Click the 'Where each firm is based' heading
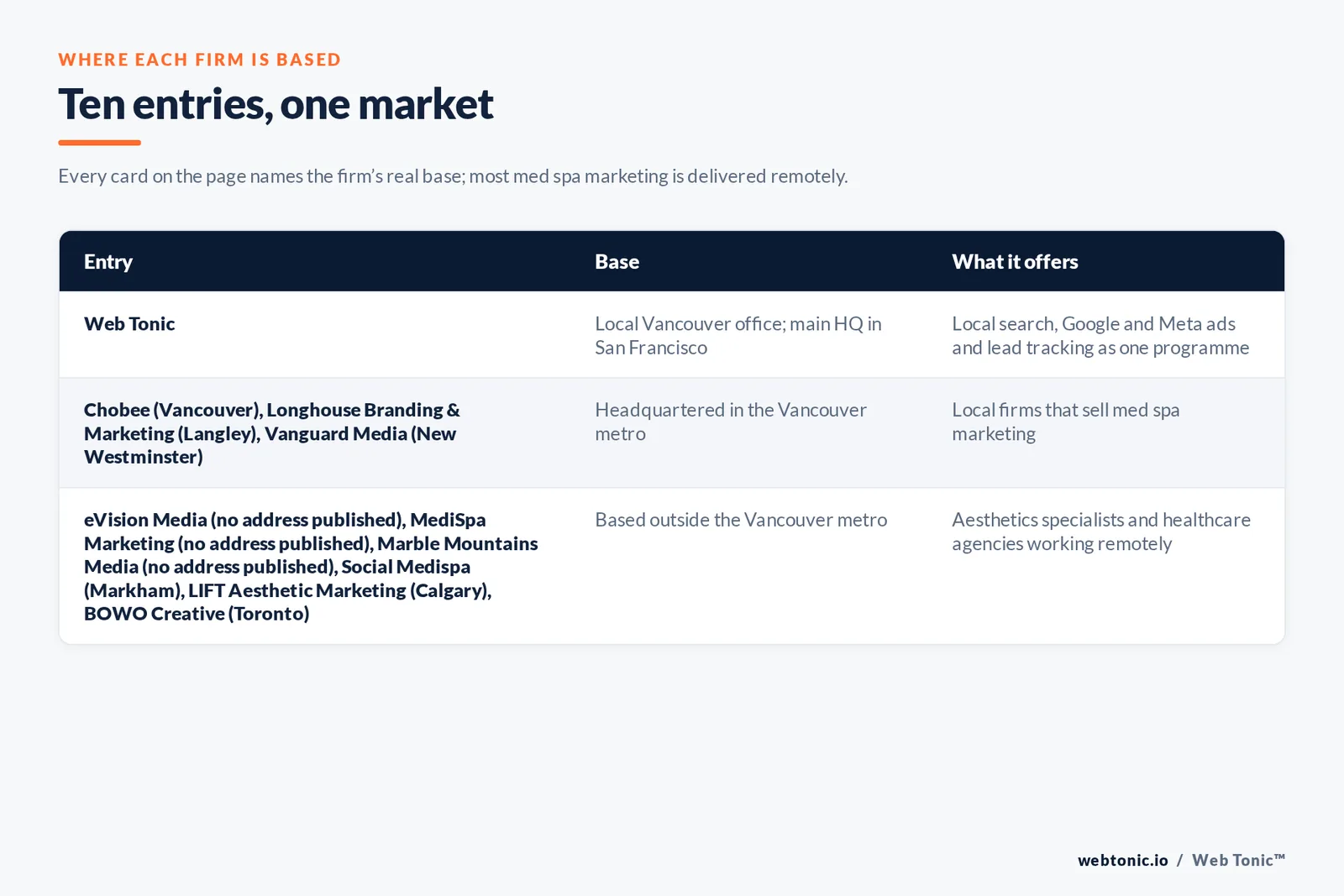Viewport: 1344px width, 896px height. coord(199,60)
